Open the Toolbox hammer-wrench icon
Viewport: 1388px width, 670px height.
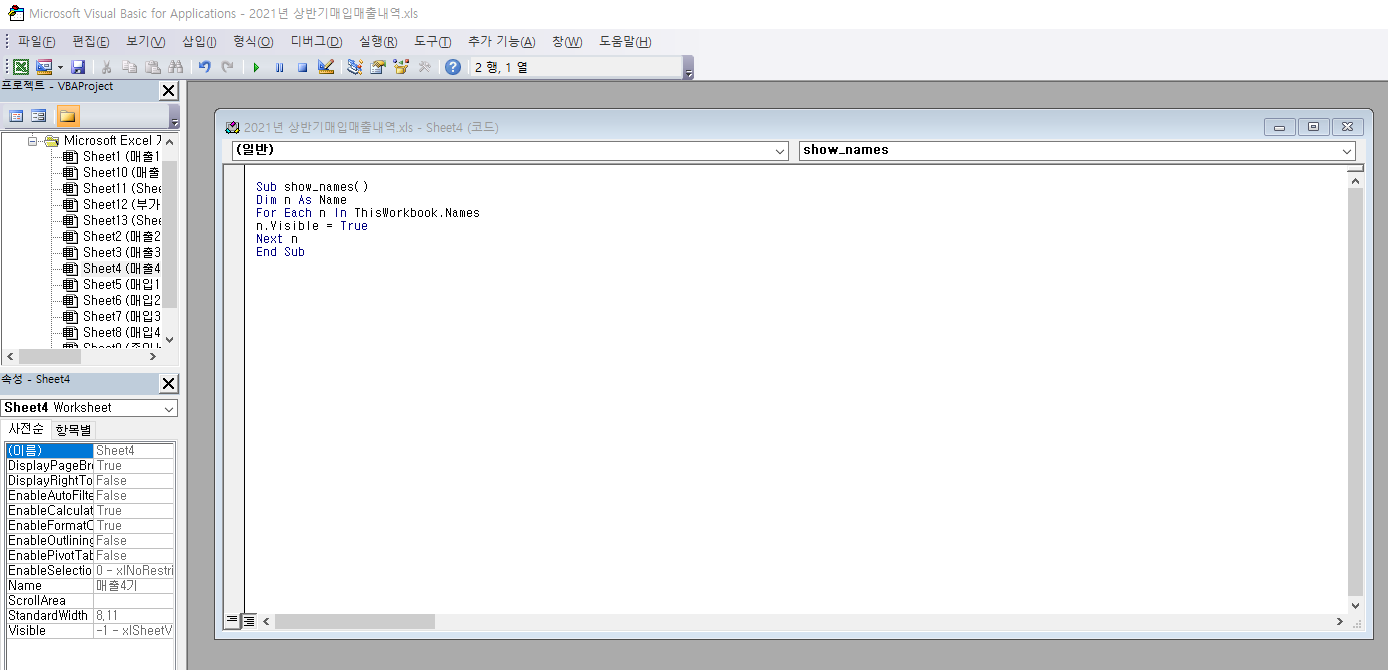(424, 67)
